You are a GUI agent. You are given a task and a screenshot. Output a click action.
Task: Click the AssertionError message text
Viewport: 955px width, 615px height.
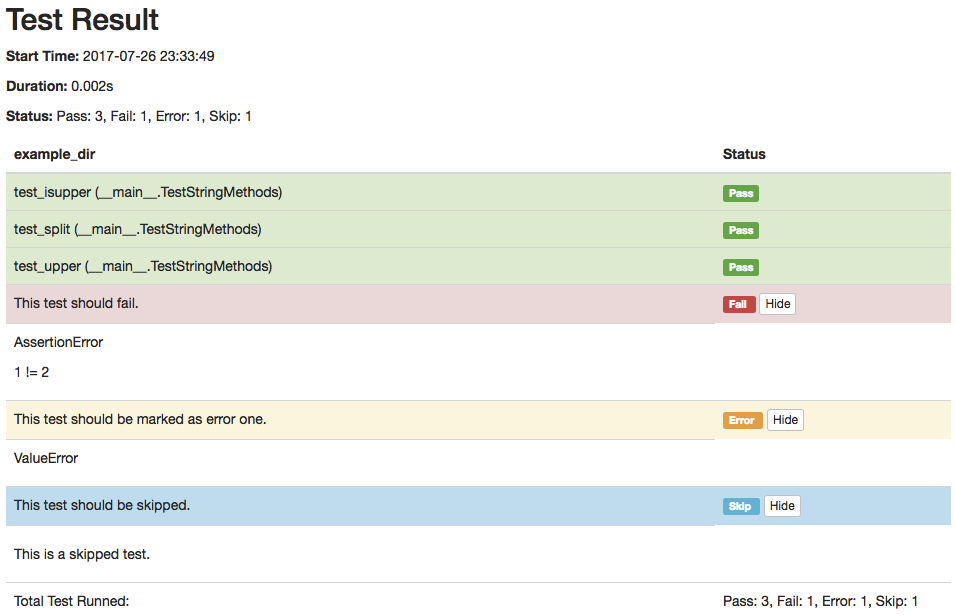58,342
